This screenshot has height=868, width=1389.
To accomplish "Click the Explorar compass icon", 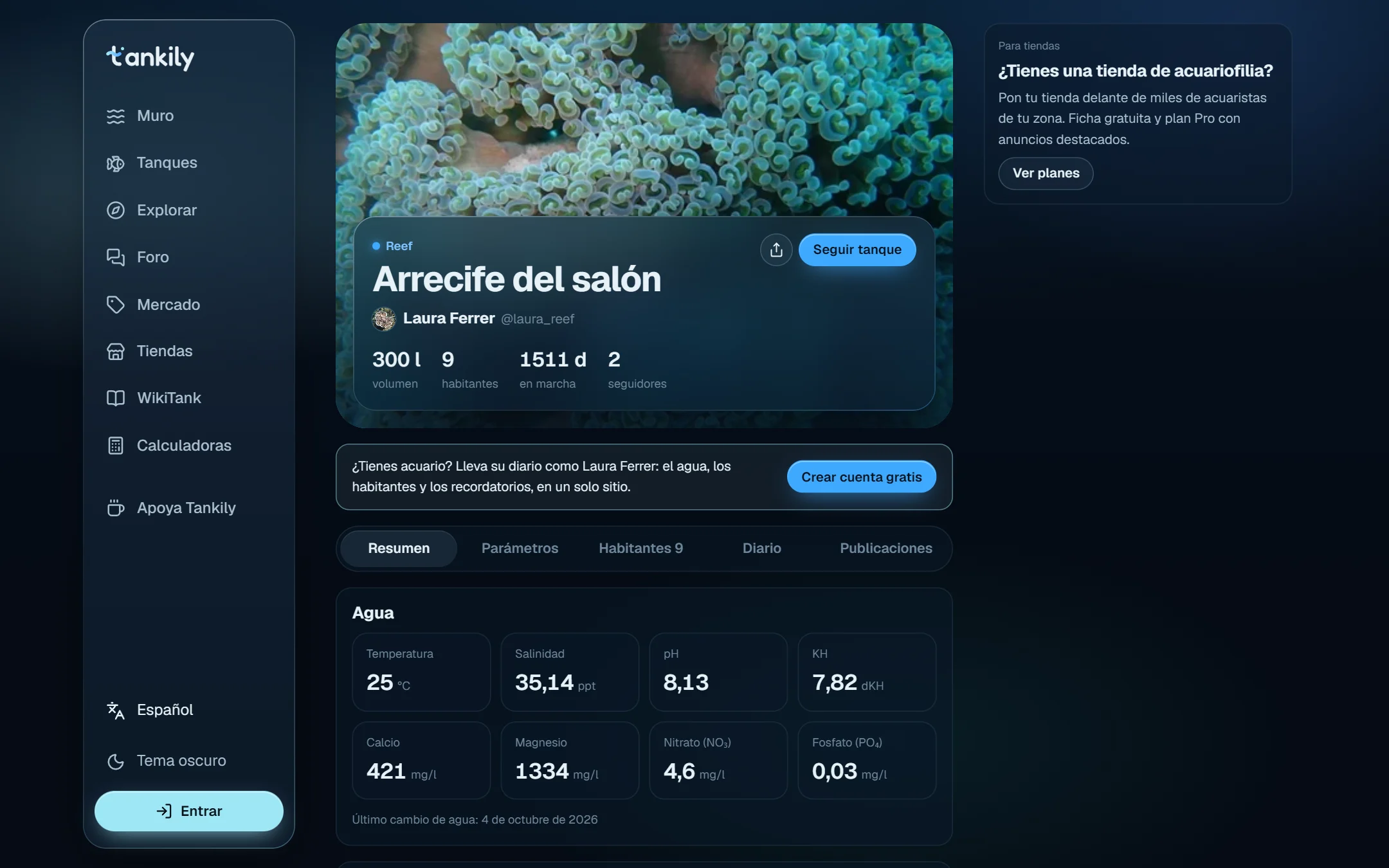I will (x=116, y=210).
